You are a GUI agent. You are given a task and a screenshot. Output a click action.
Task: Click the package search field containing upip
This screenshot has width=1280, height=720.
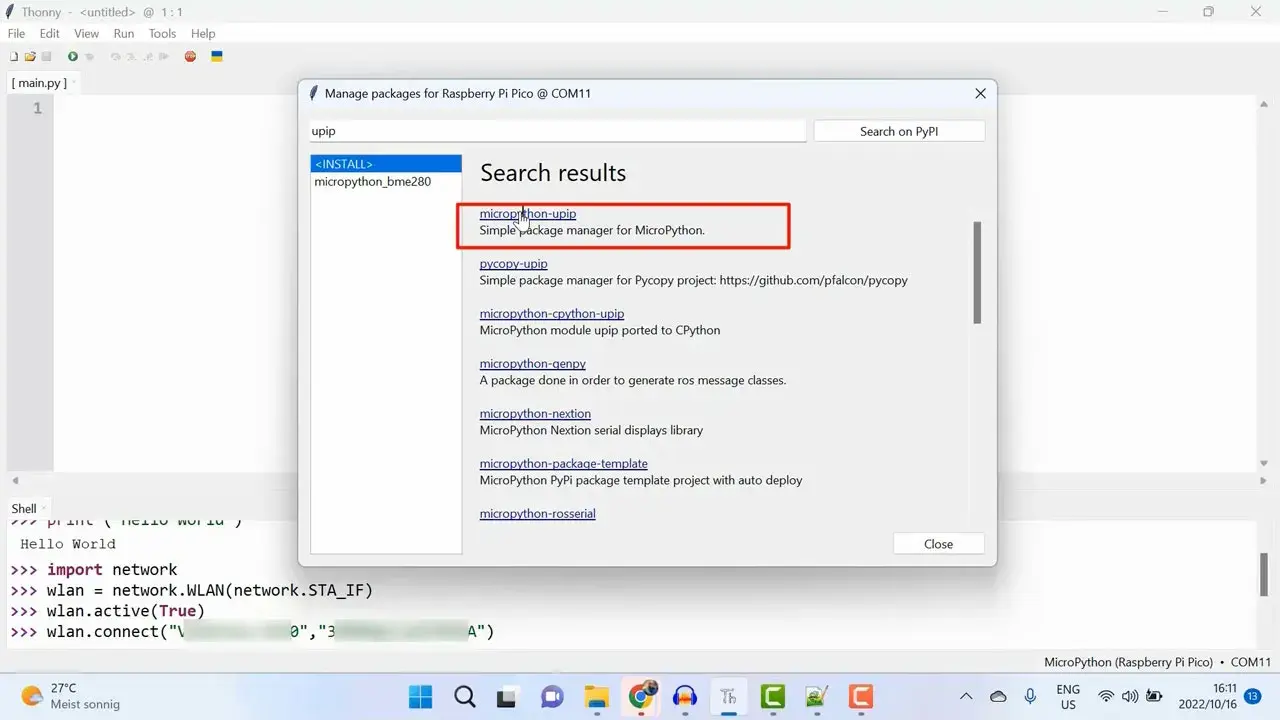(x=557, y=131)
